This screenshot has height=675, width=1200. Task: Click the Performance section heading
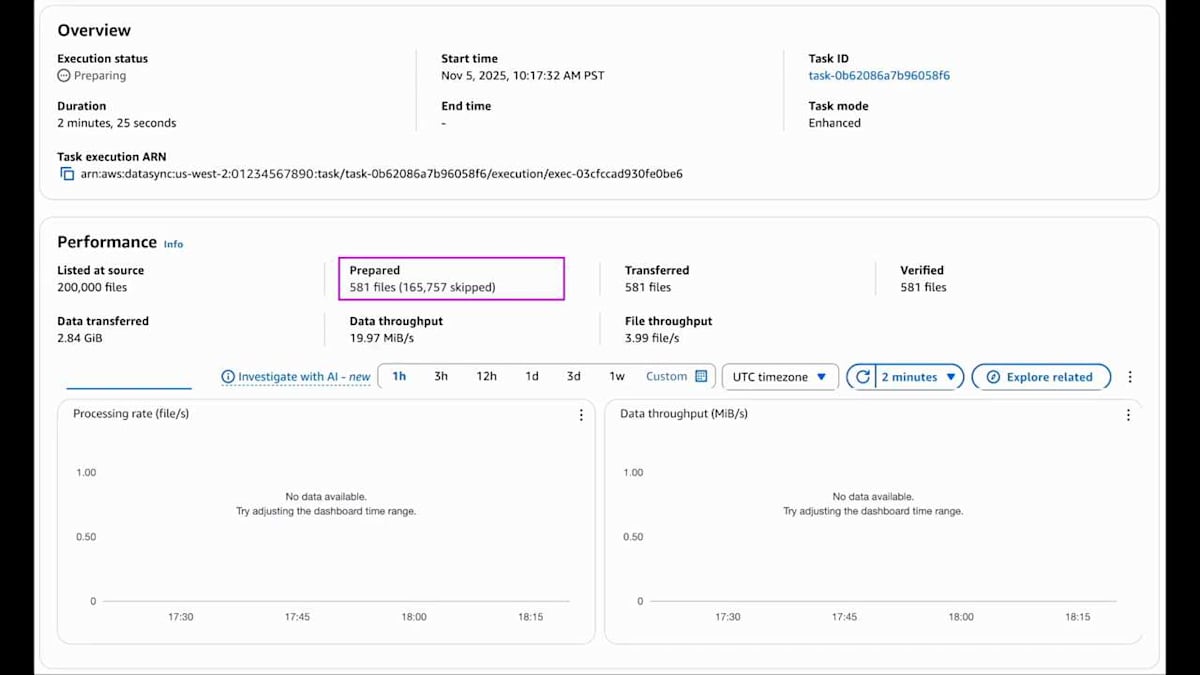(x=107, y=242)
